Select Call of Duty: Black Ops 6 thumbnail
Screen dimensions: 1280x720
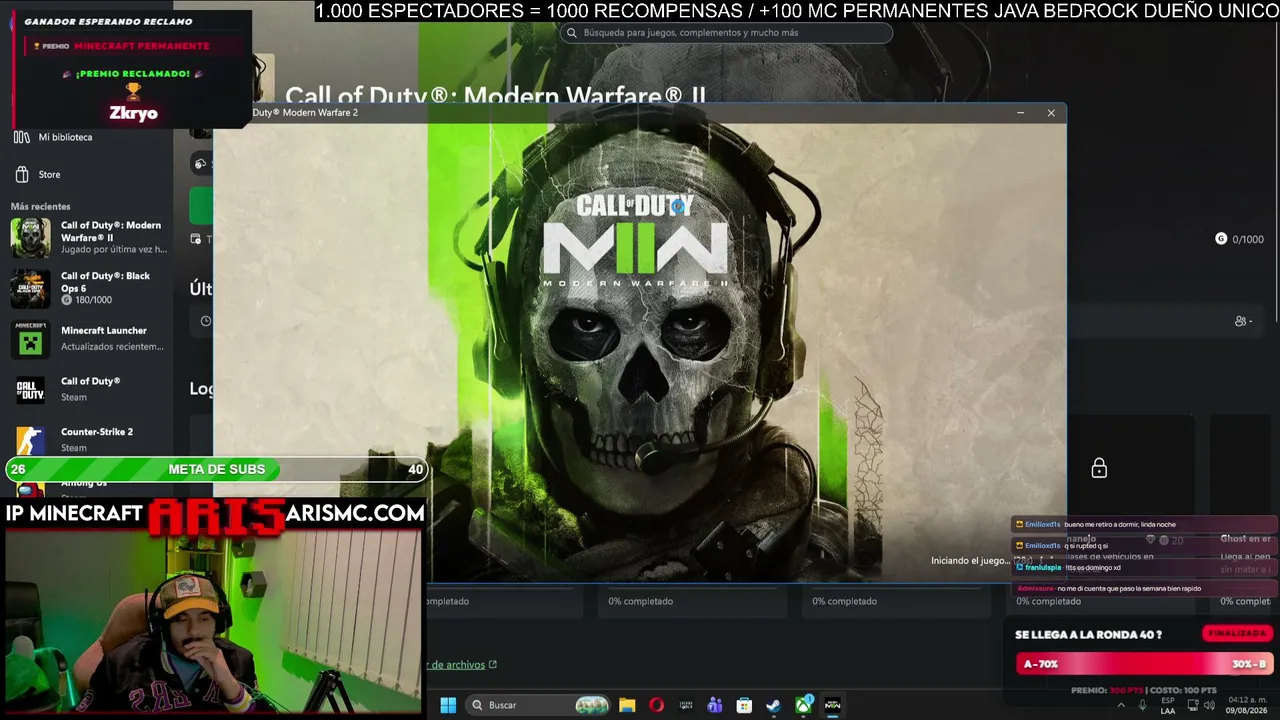coord(30,289)
